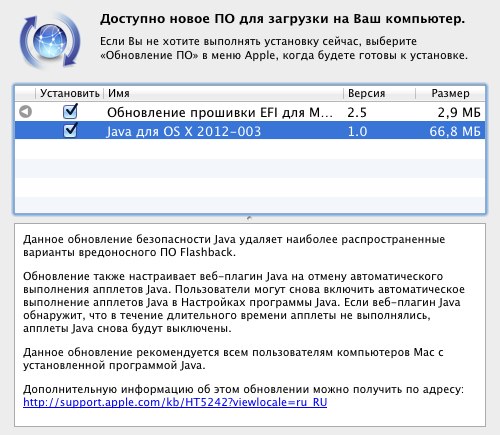Click the Flashback malware description paragraph
Viewport: 500px width, 435px height.
tap(234, 246)
